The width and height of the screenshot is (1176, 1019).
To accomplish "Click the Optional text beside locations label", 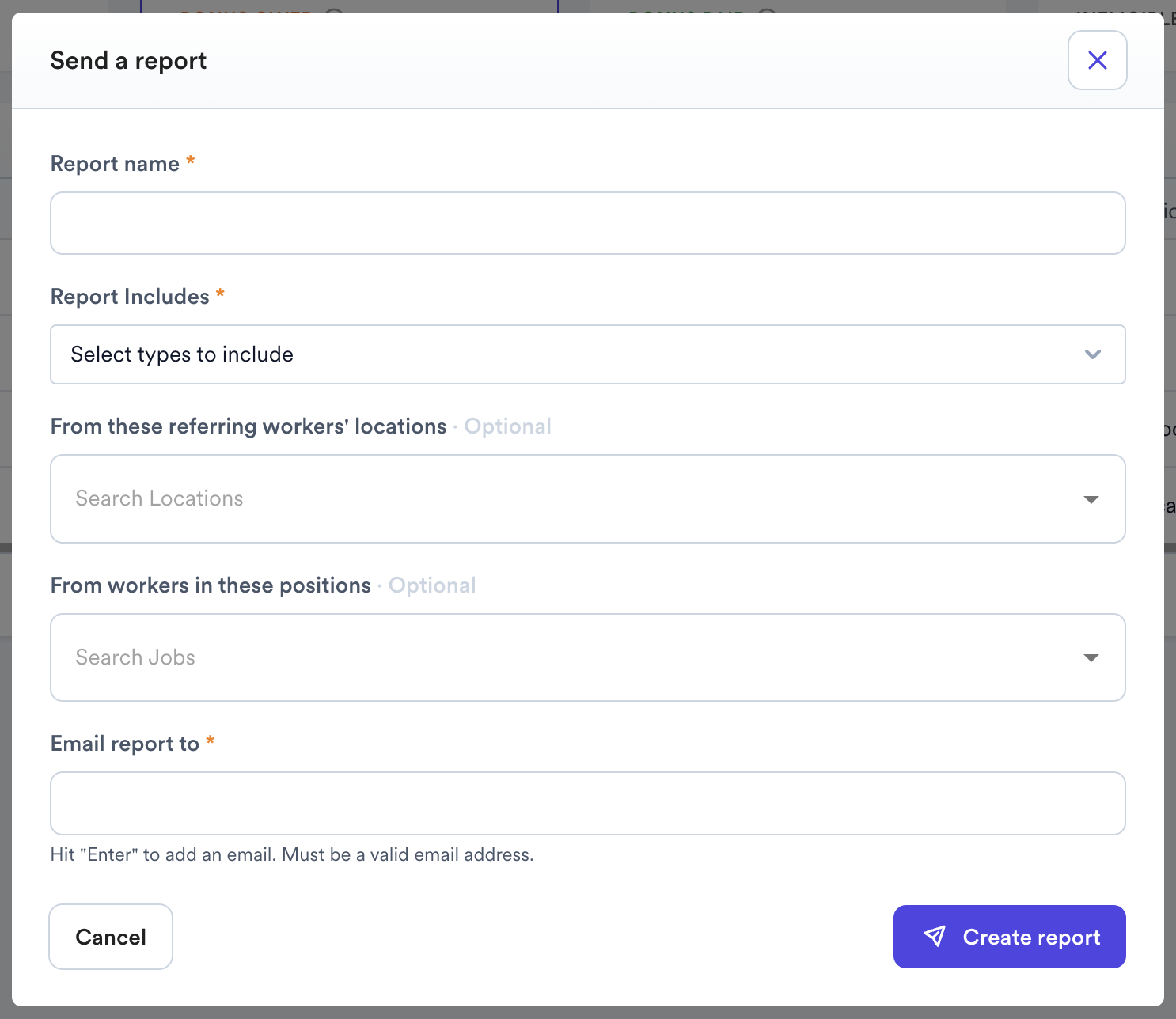I will click(x=507, y=426).
